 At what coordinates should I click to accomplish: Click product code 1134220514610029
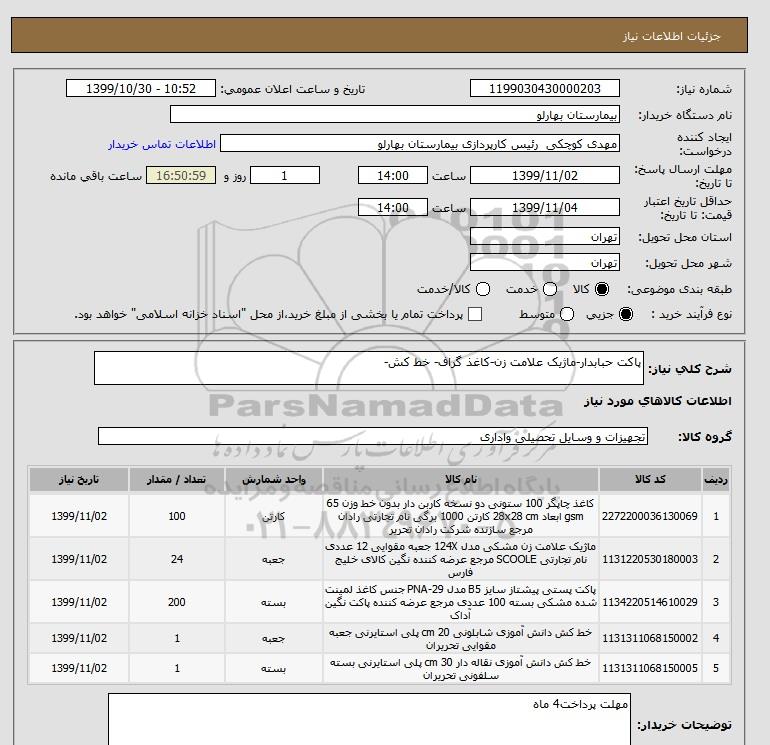tap(650, 602)
